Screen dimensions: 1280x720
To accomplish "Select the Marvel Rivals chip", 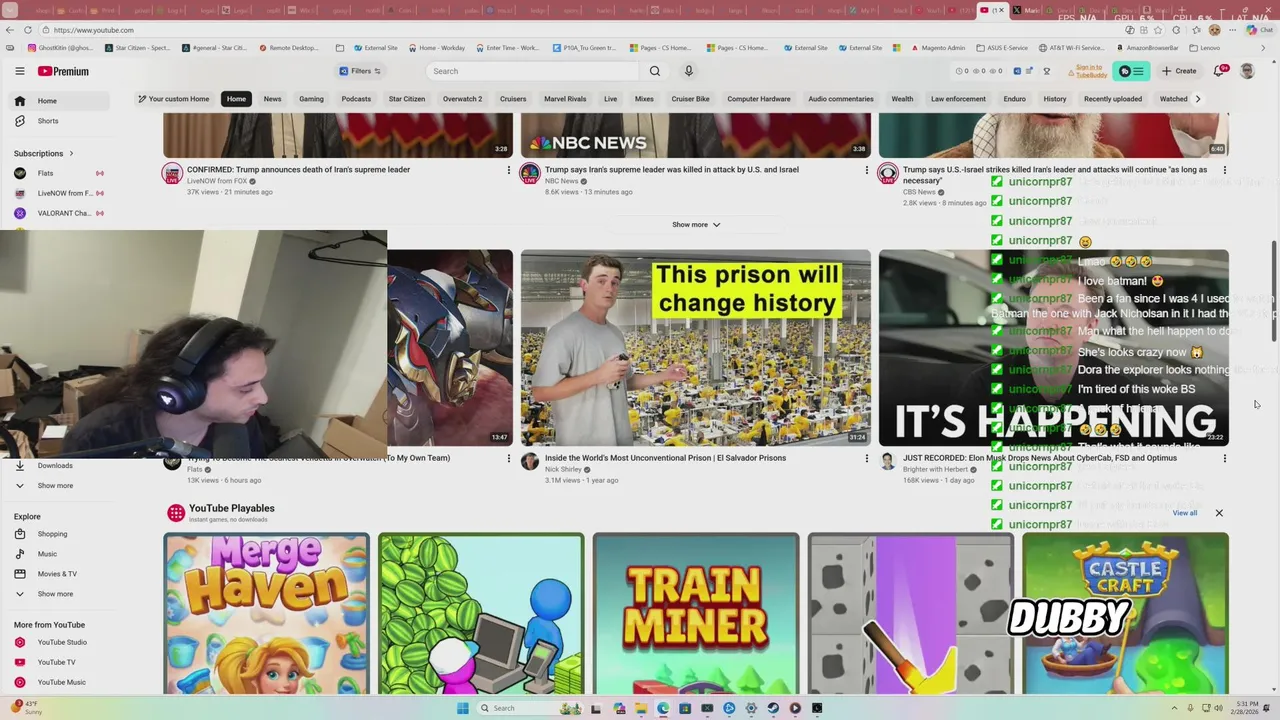I will [x=565, y=99].
